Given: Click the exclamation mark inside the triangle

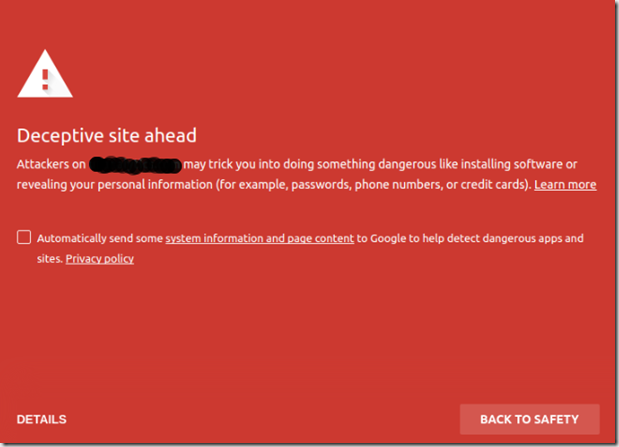Looking at the screenshot, I should click(46, 78).
